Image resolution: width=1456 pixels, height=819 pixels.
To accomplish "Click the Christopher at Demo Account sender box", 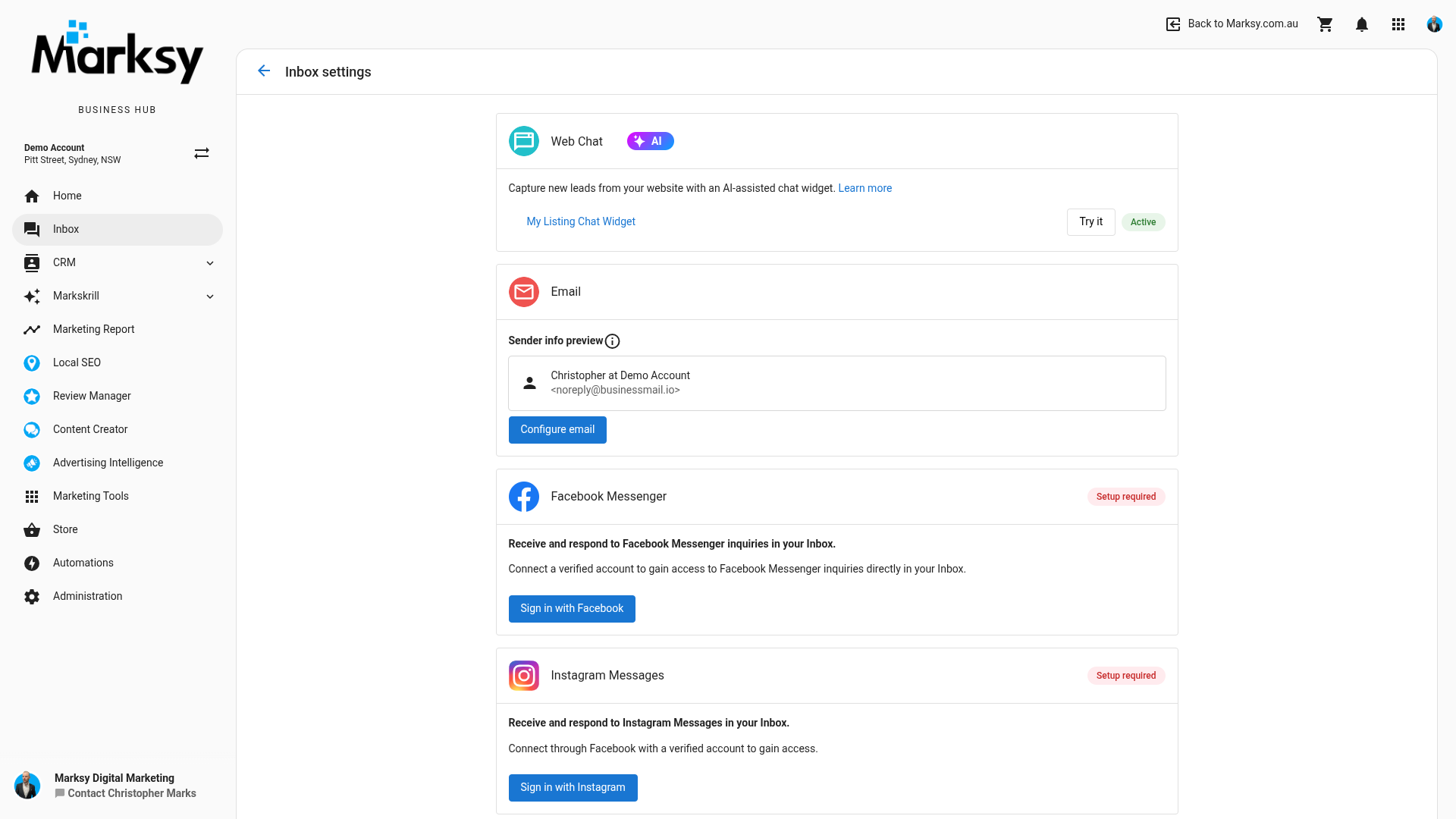I will tap(836, 384).
